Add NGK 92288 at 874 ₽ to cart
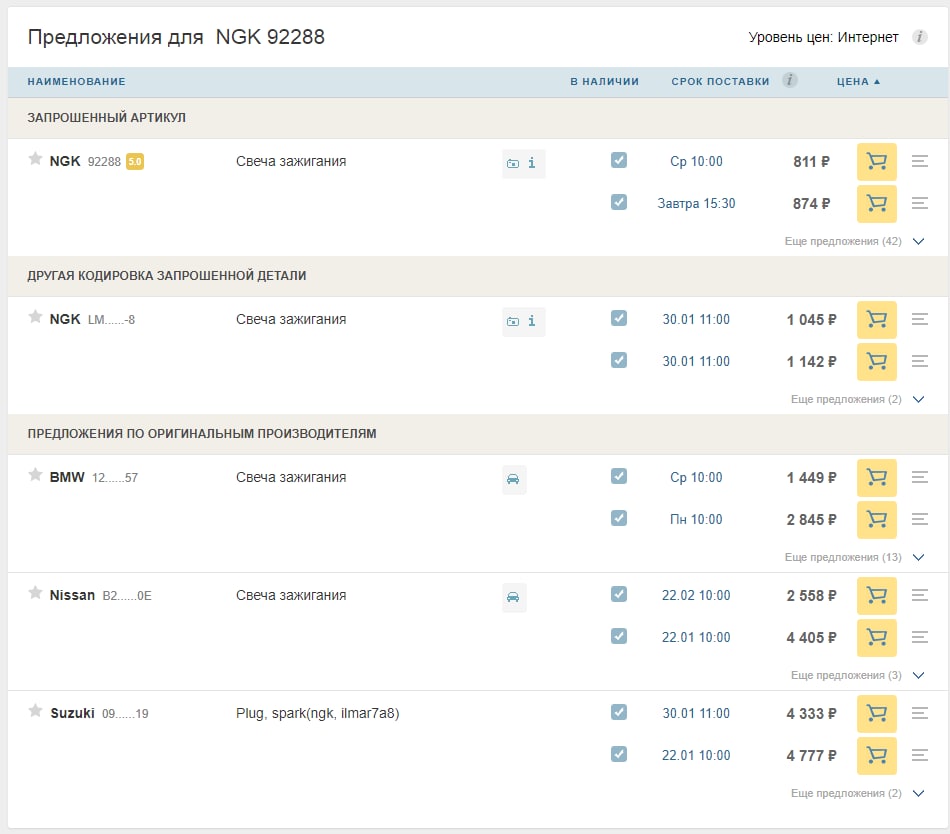Viewport: 950px width, 834px height. tap(876, 204)
